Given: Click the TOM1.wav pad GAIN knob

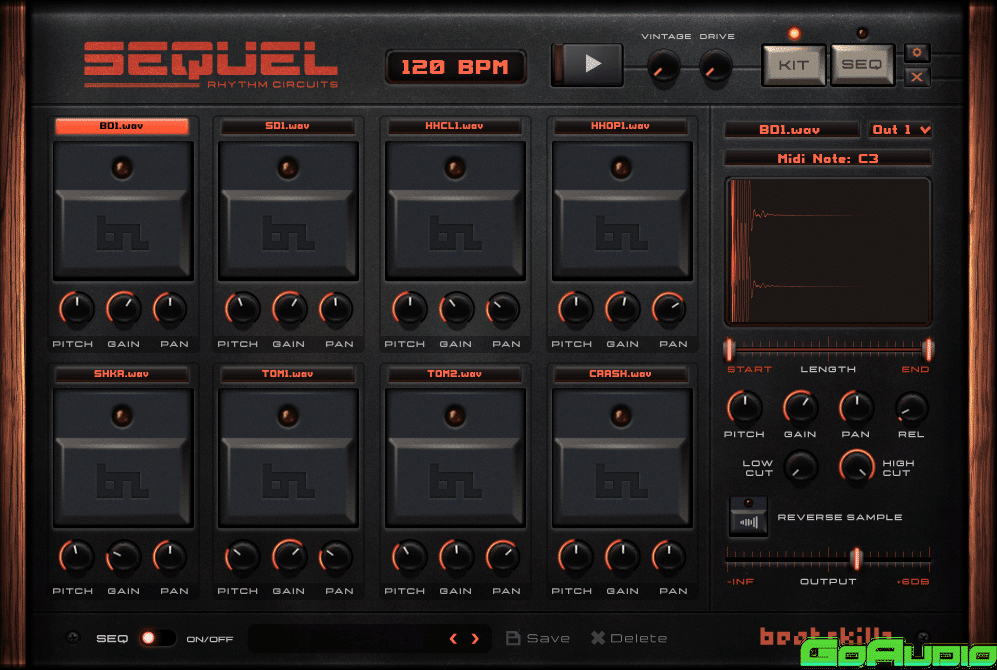Looking at the screenshot, I should [289, 556].
